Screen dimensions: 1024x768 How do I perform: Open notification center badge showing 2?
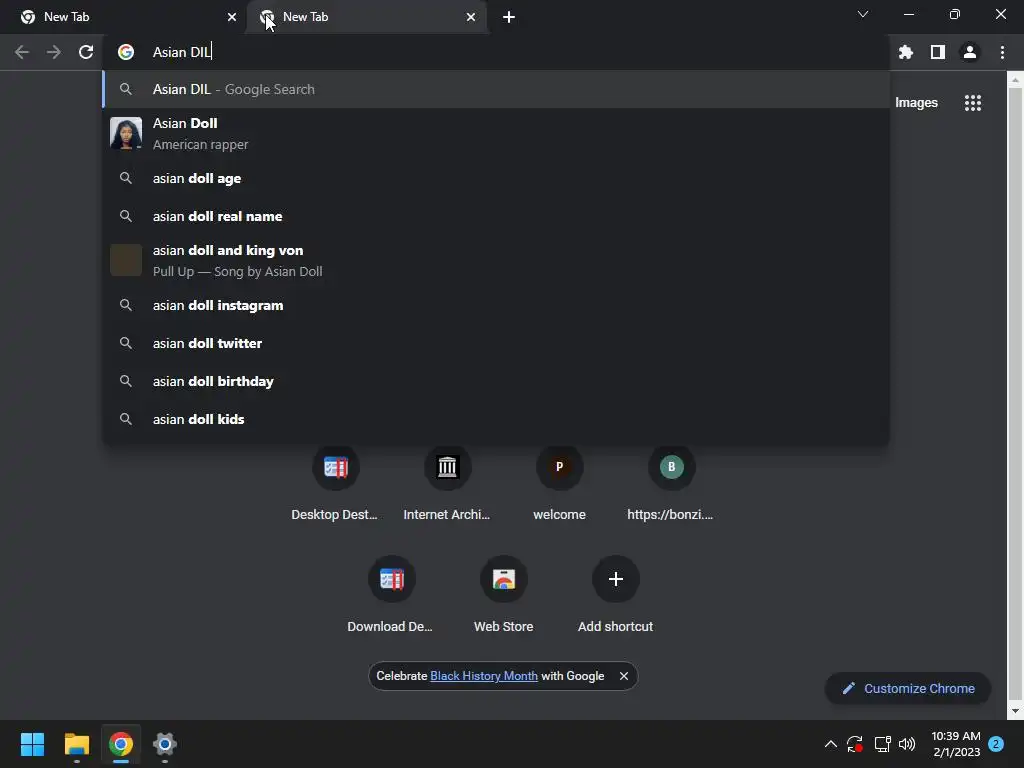click(x=996, y=744)
